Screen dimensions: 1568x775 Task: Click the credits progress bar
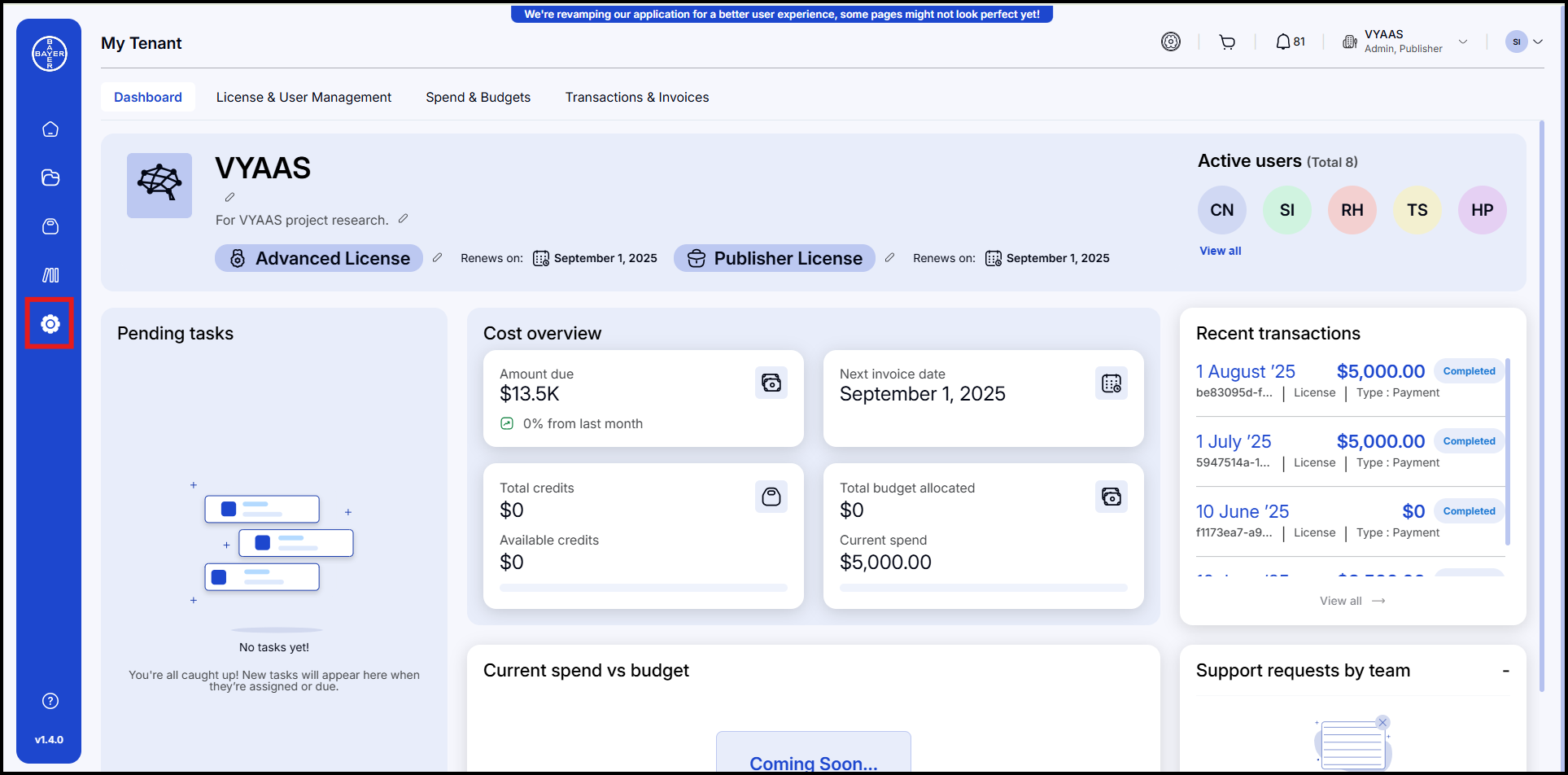[x=644, y=588]
